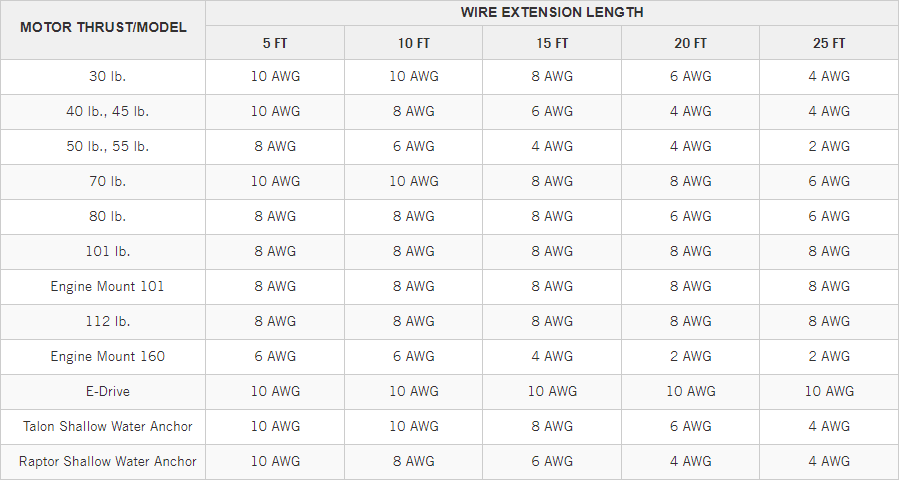899x480 pixels.
Task: Select the 5 FT column header
Action: (275, 43)
